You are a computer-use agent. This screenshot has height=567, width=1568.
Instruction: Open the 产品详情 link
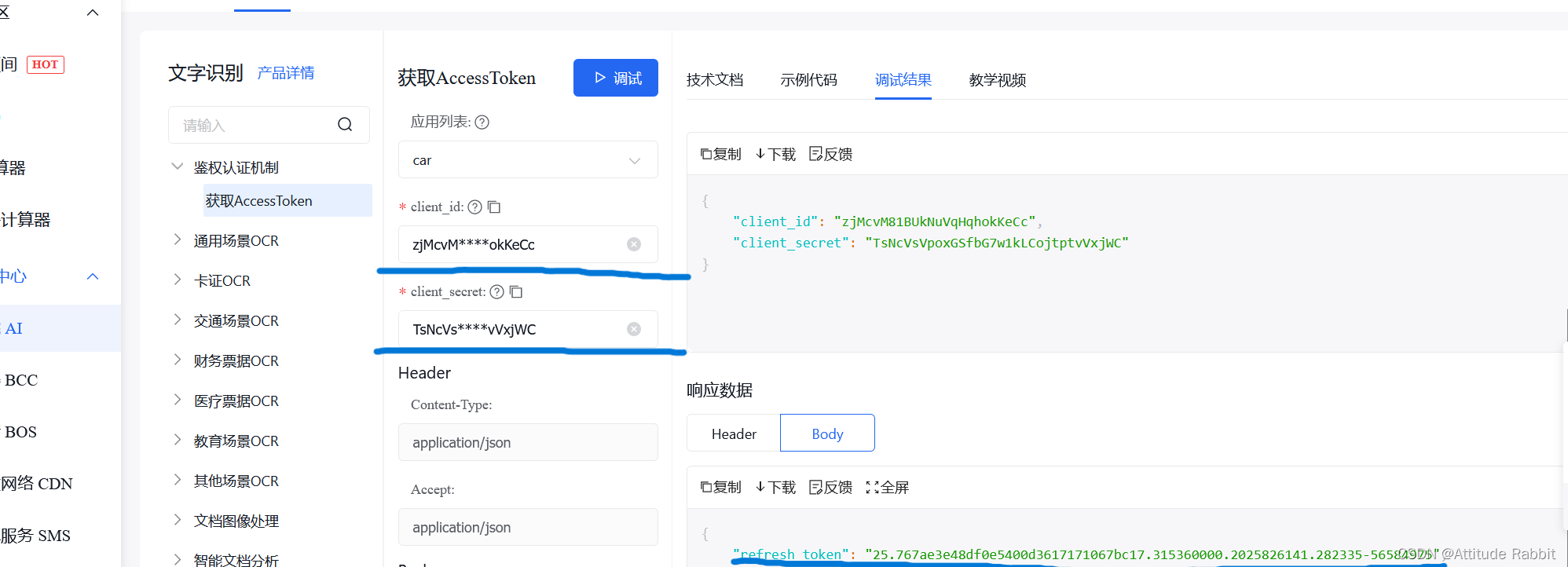(x=286, y=73)
